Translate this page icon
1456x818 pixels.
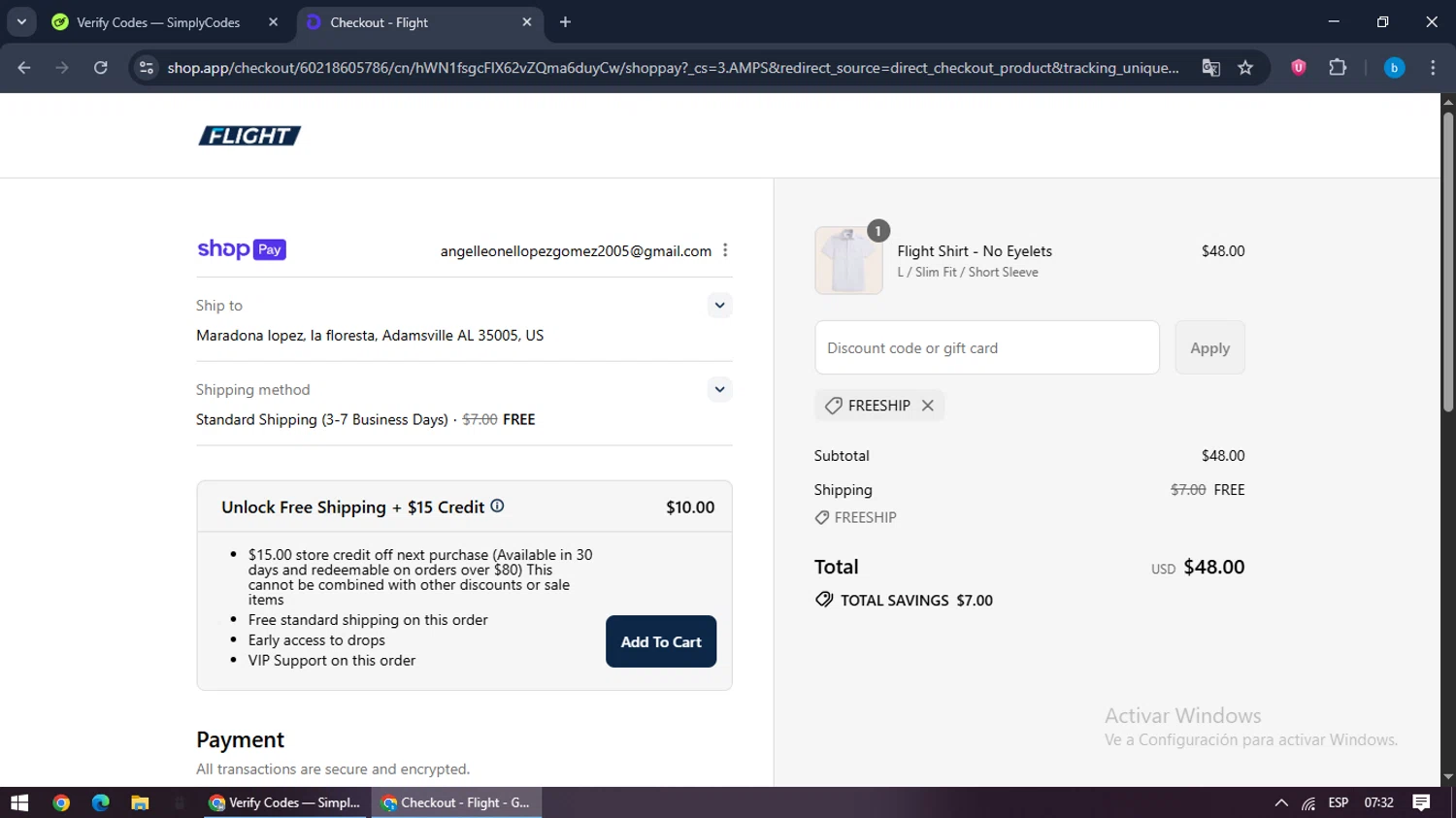pos(1210,67)
